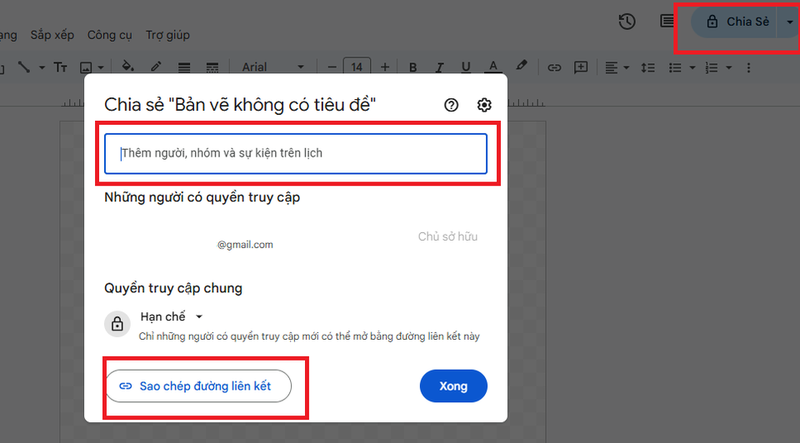Expand the bulleted list dropdown arrow
Screen dimensions: 800x443
click(x=692, y=67)
